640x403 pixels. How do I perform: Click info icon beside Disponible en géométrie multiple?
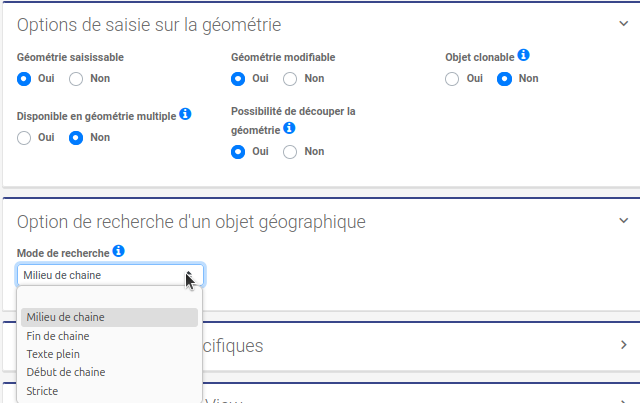(185, 115)
